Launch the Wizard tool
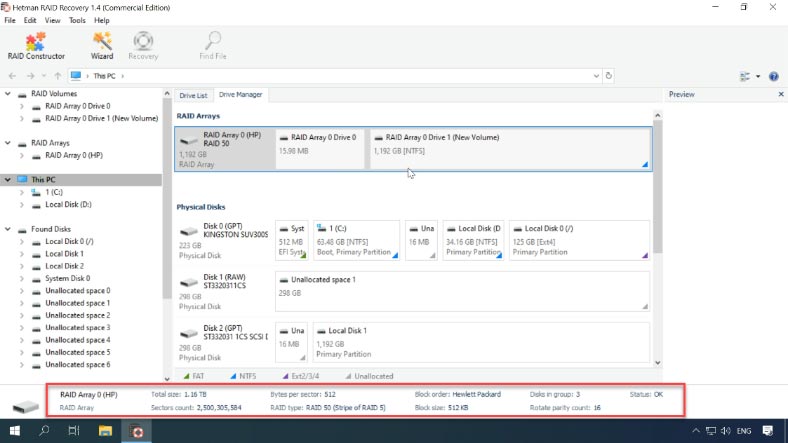Image resolution: width=788 pixels, height=443 pixels. click(102, 46)
